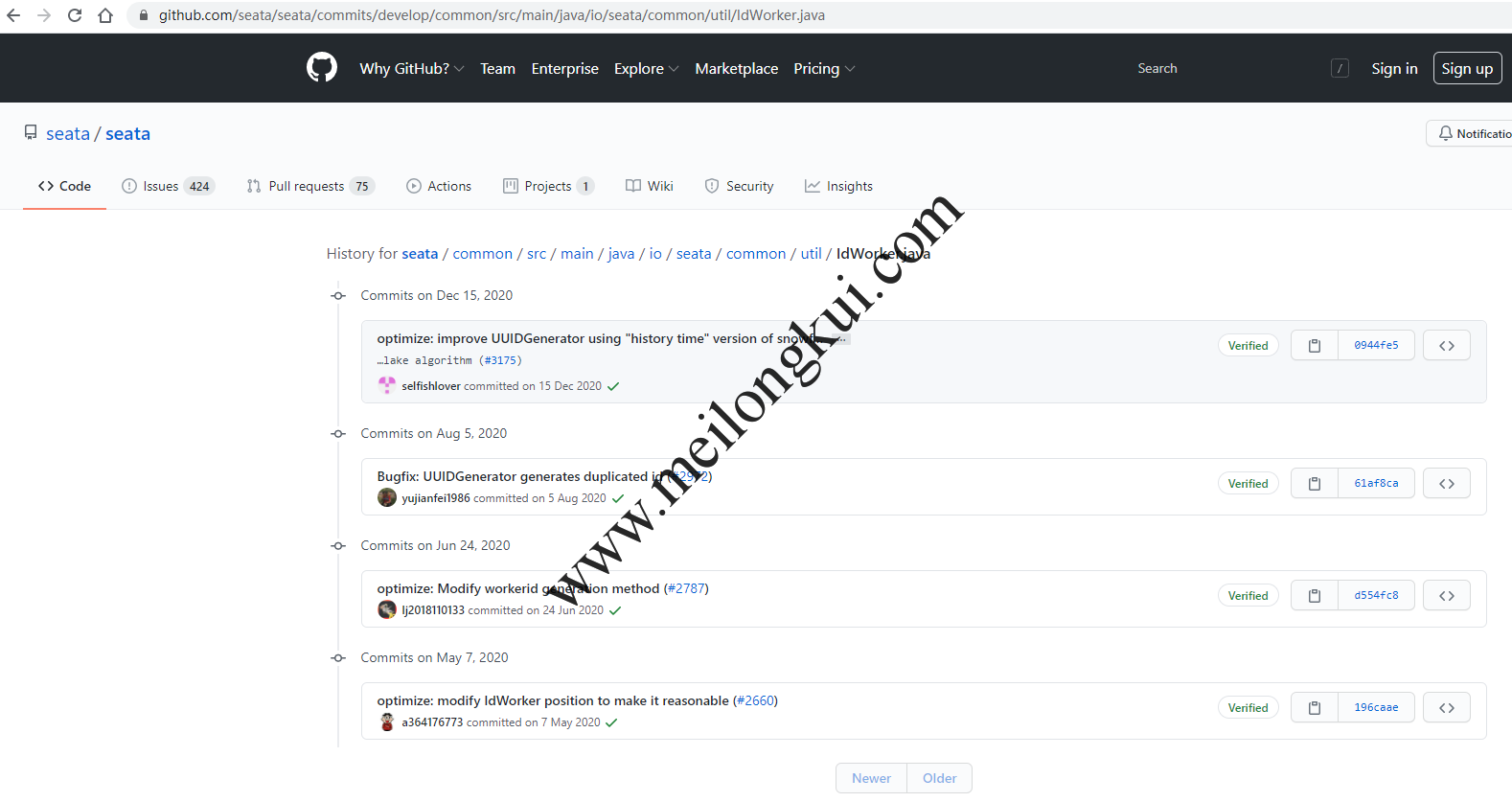Switch to the Issues tab
The height and width of the screenshot is (802, 1512).
(168, 186)
